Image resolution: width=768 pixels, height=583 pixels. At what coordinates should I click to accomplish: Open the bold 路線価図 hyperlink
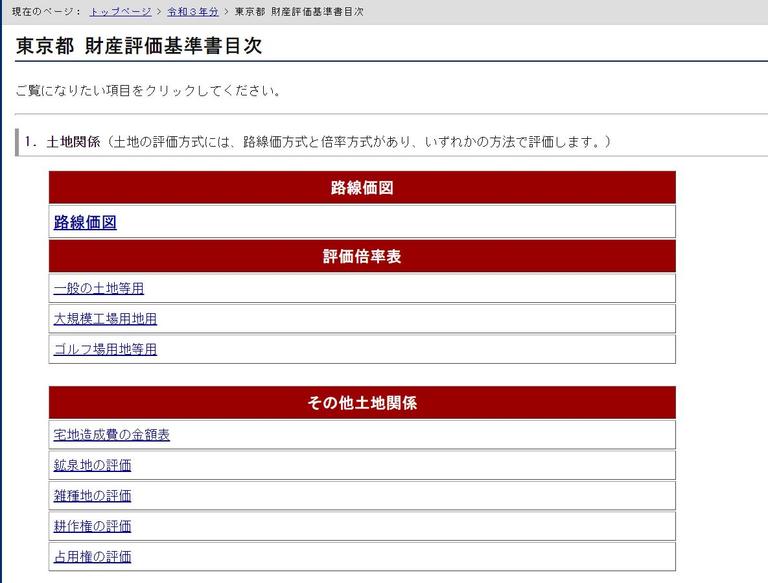85,222
